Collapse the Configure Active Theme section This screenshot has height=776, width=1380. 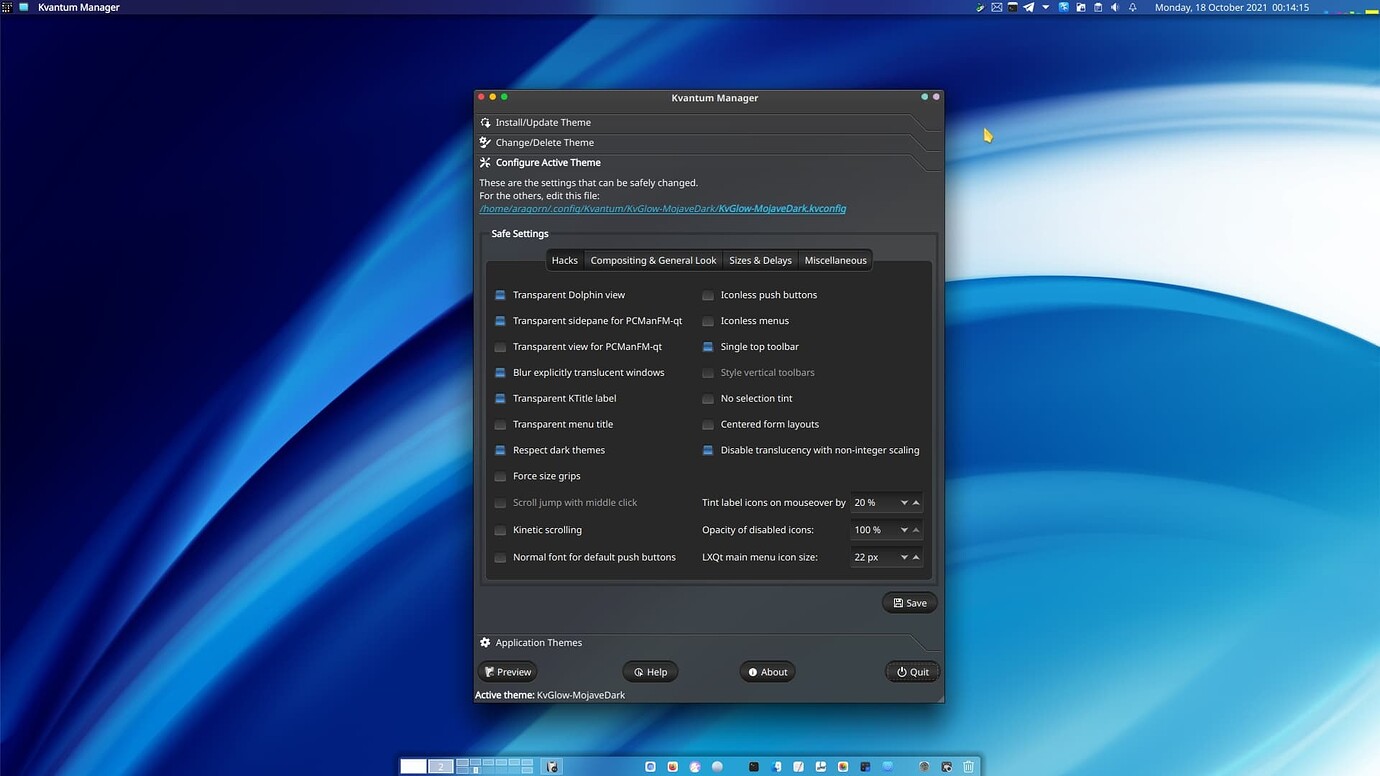point(708,162)
